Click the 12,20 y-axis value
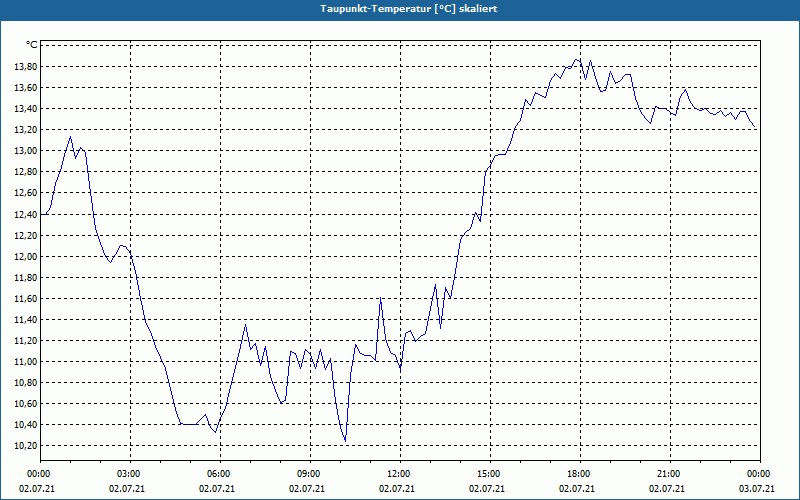The width and height of the screenshot is (800, 500). (x=25, y=235)
